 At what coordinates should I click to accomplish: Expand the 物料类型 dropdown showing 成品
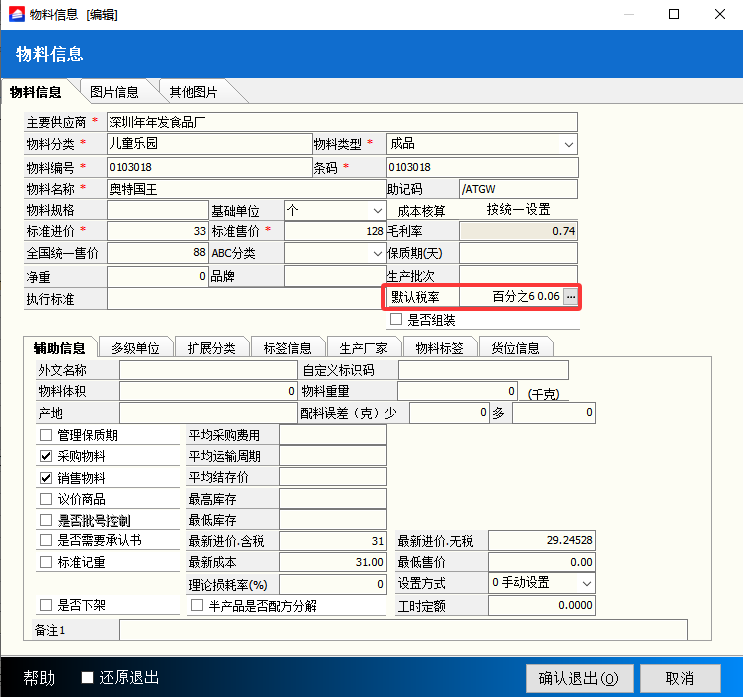pyautogui.click(x=569, y=145)
